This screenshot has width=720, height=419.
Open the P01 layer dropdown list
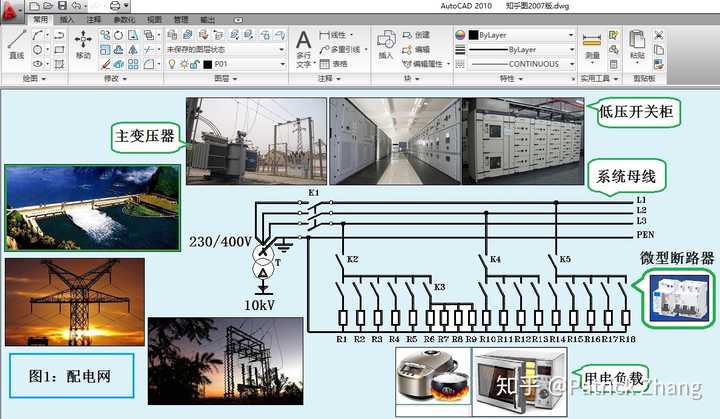tap(282, 64)
